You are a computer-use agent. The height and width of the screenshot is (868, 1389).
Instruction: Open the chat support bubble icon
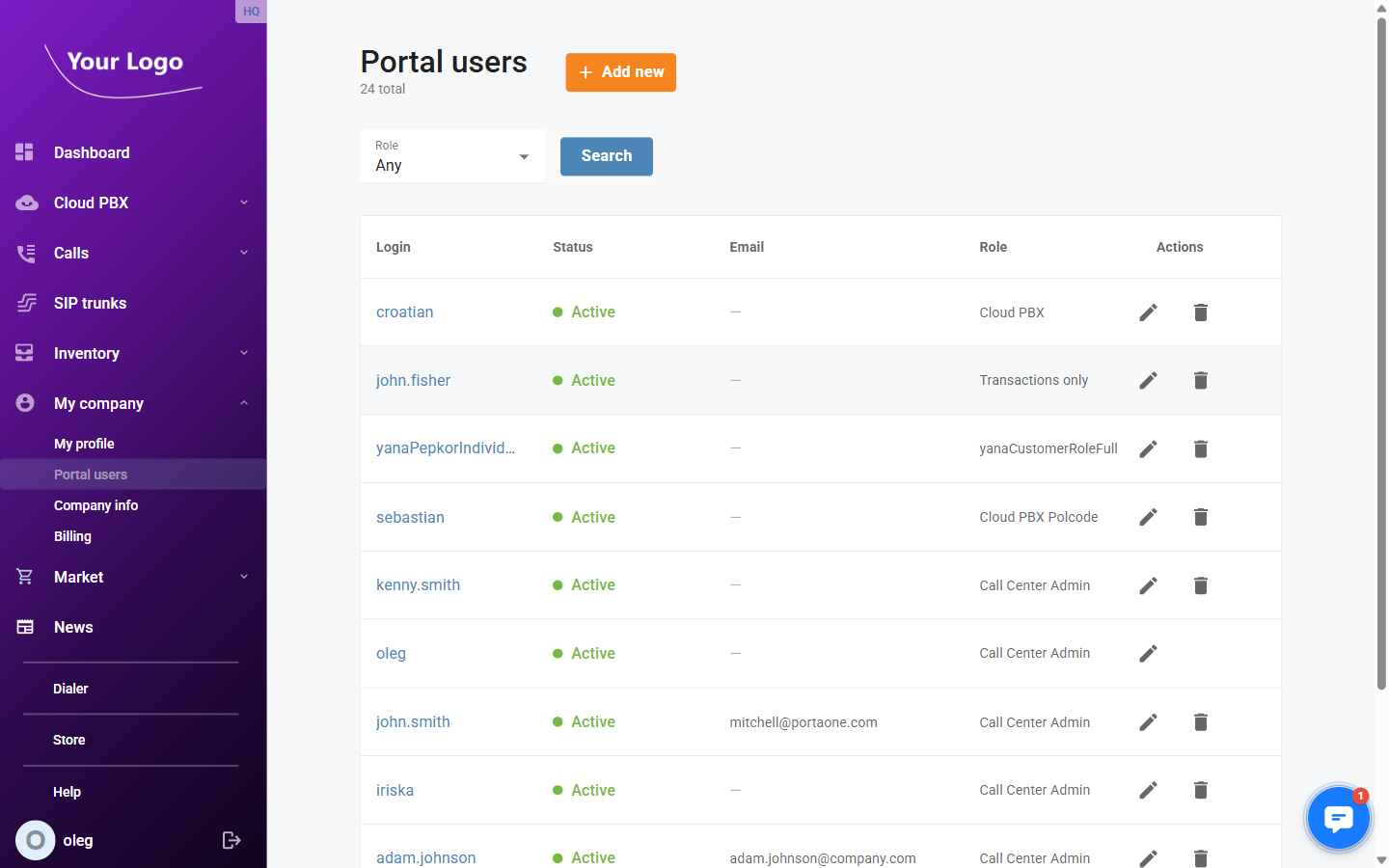[x=1338, y=817]
